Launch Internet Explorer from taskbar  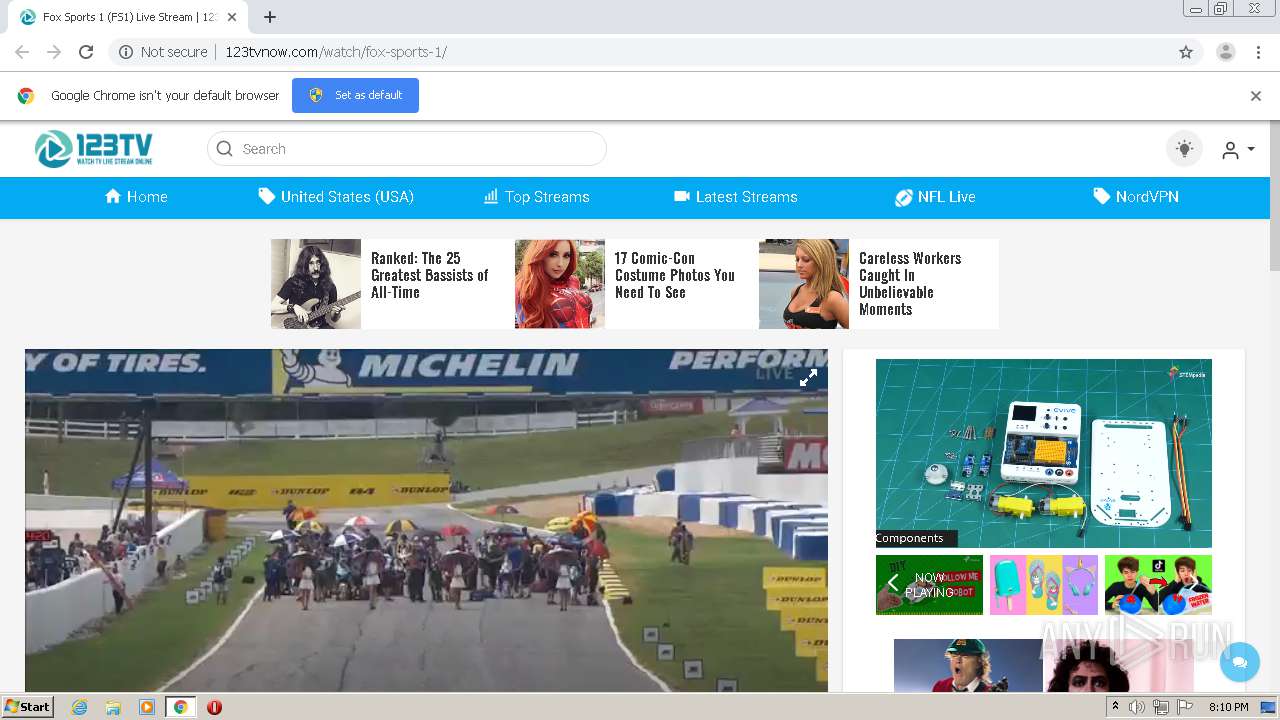[80, 707]
